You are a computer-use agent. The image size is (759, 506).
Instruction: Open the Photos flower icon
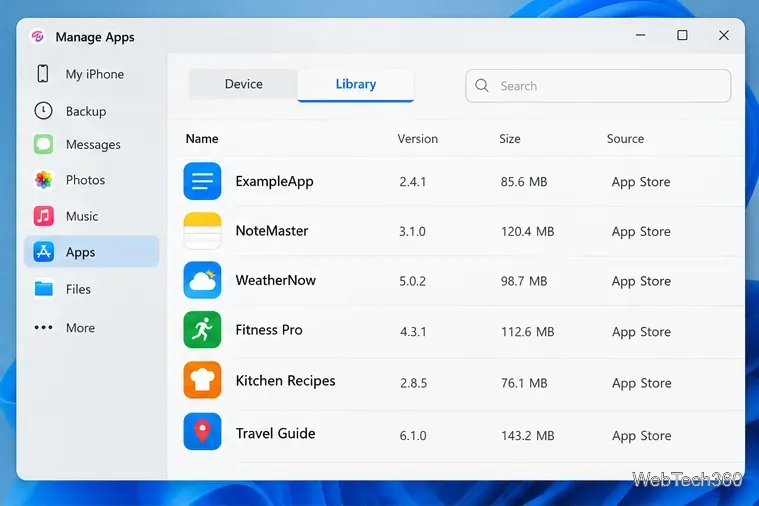(x=44, y=180)
